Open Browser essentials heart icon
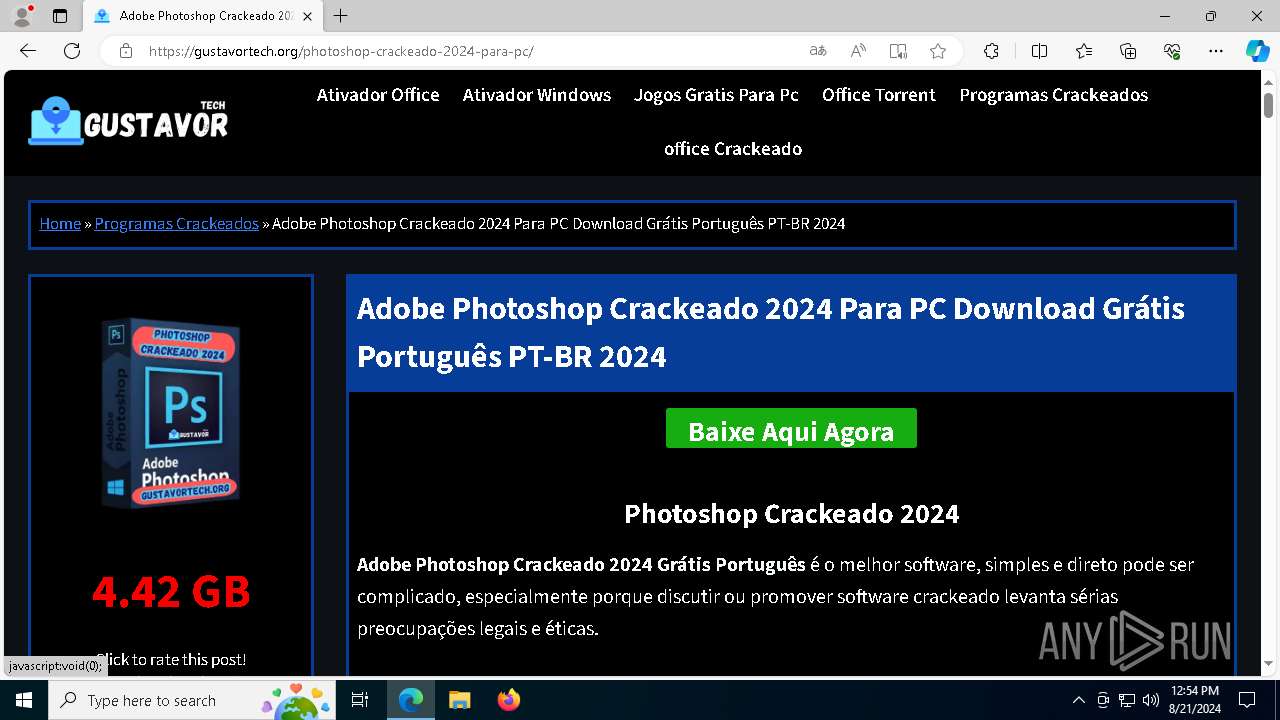Viewport: 1280px width, 720px height. click(x=1172, y=51)
